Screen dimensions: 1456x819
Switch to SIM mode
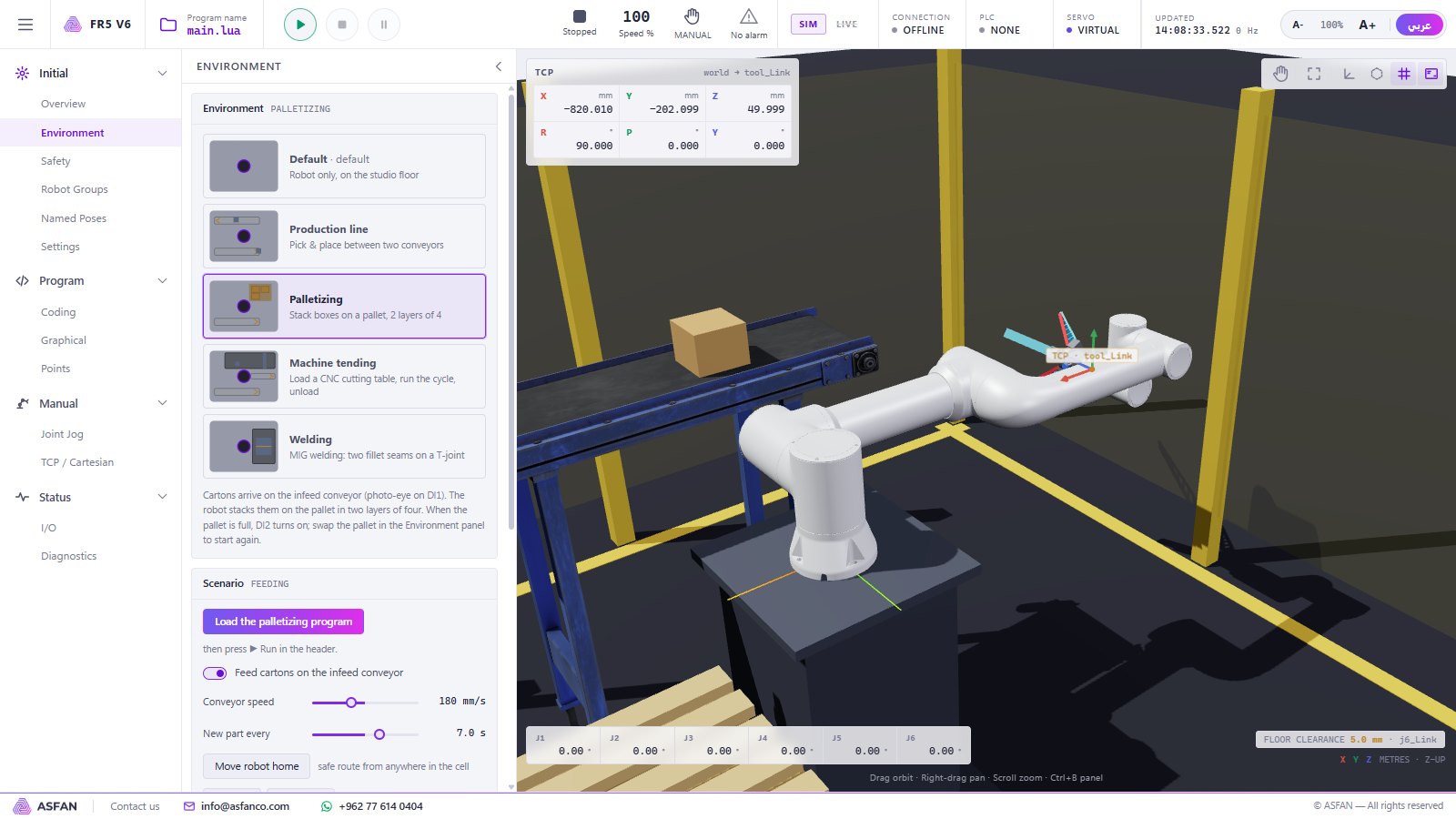(x=808, y=25)
